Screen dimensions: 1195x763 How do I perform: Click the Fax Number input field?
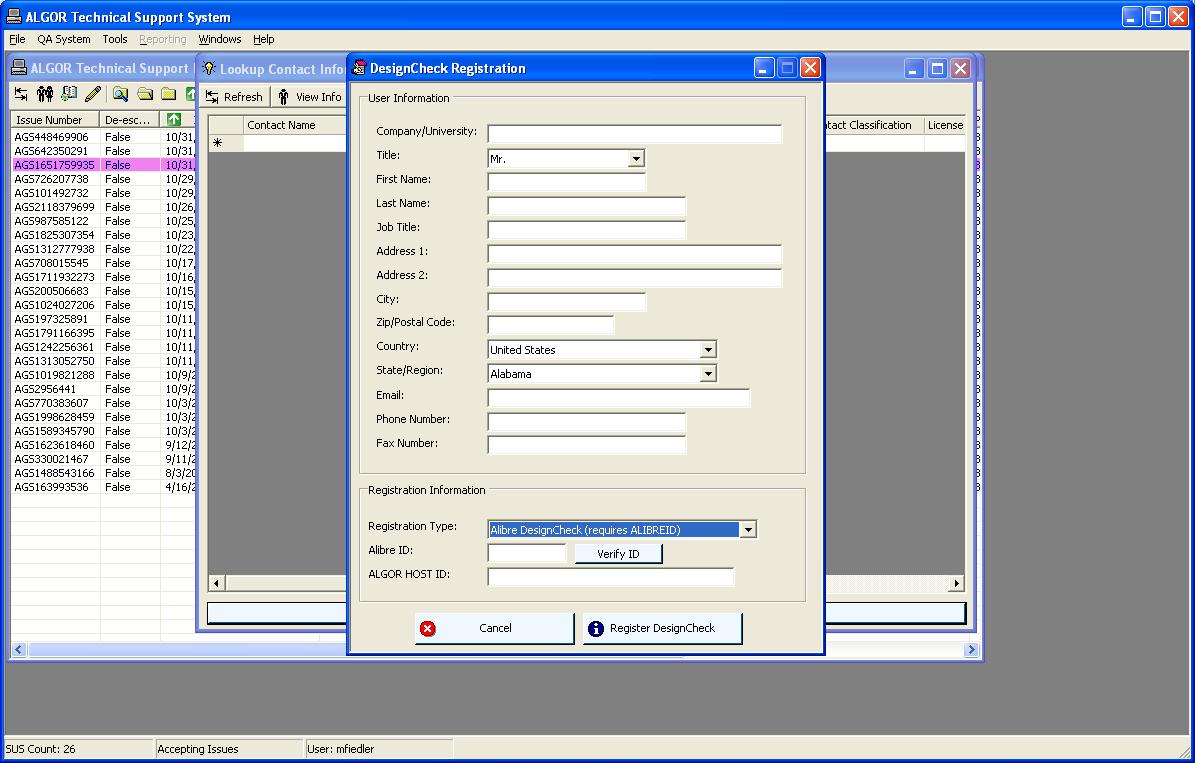point(587,445)
